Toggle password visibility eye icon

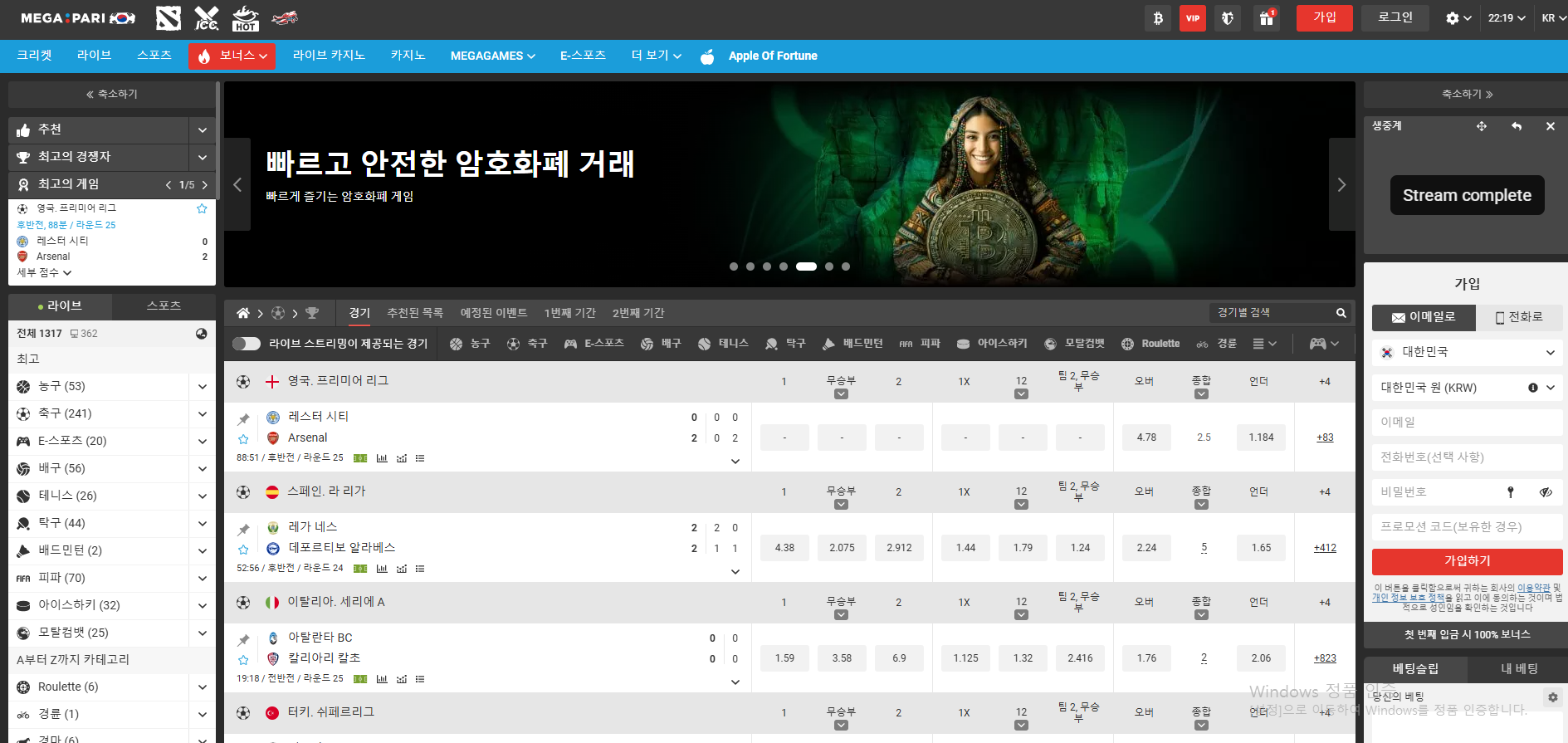pos(1546,492)
